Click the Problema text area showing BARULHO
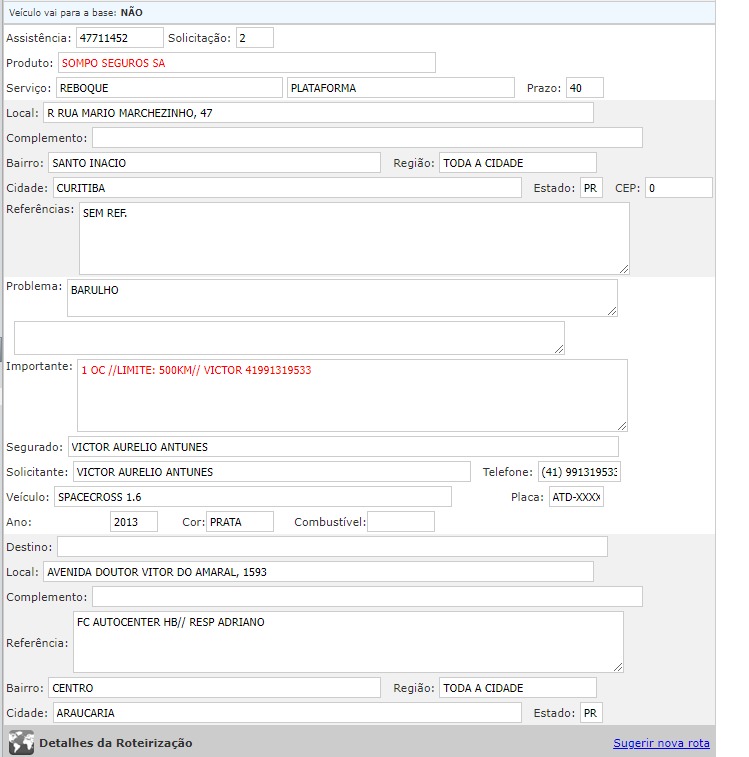Screen dimensions: 749x757 coord(341,298)
